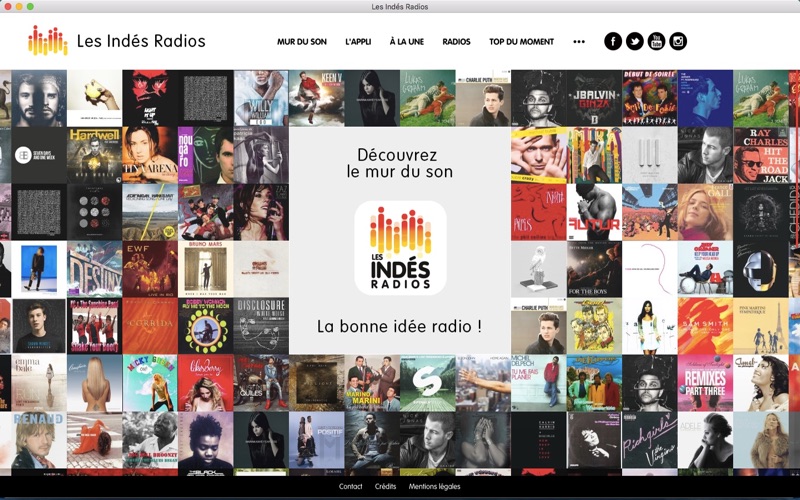Image resolution: width=800 pixels, height=500 pixels.
Task: Click the Mentions légales footer link
Action: (435, 487)
